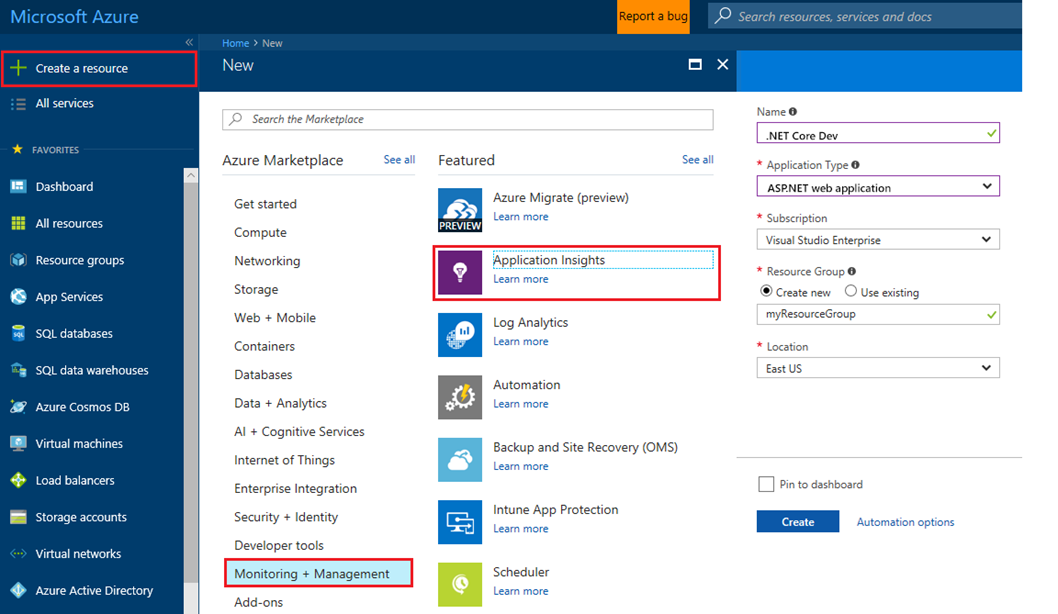Click the Resource Group name field
Viewport: 1058px width, 614px height.
tap(878, 314)
